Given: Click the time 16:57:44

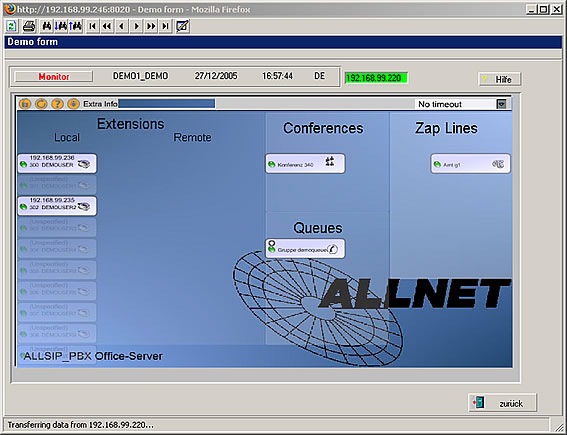Looking at the screenshot, I should [277, 76].
